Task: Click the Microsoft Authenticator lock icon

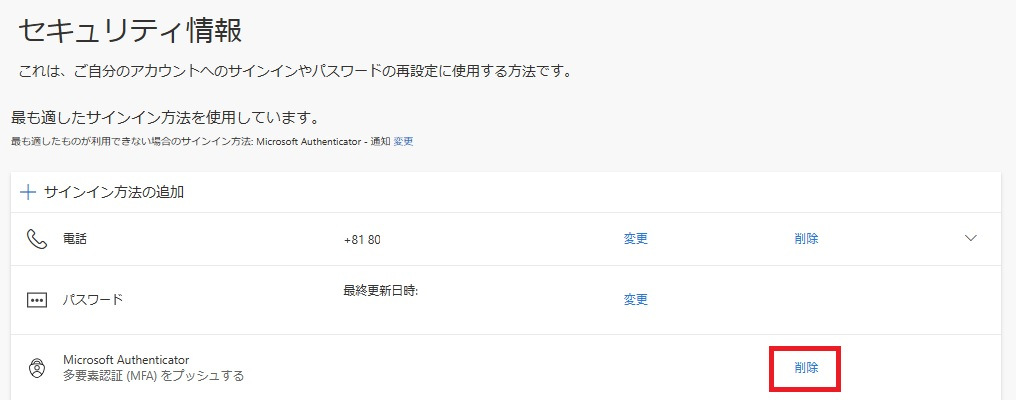Action: point(36,368)
